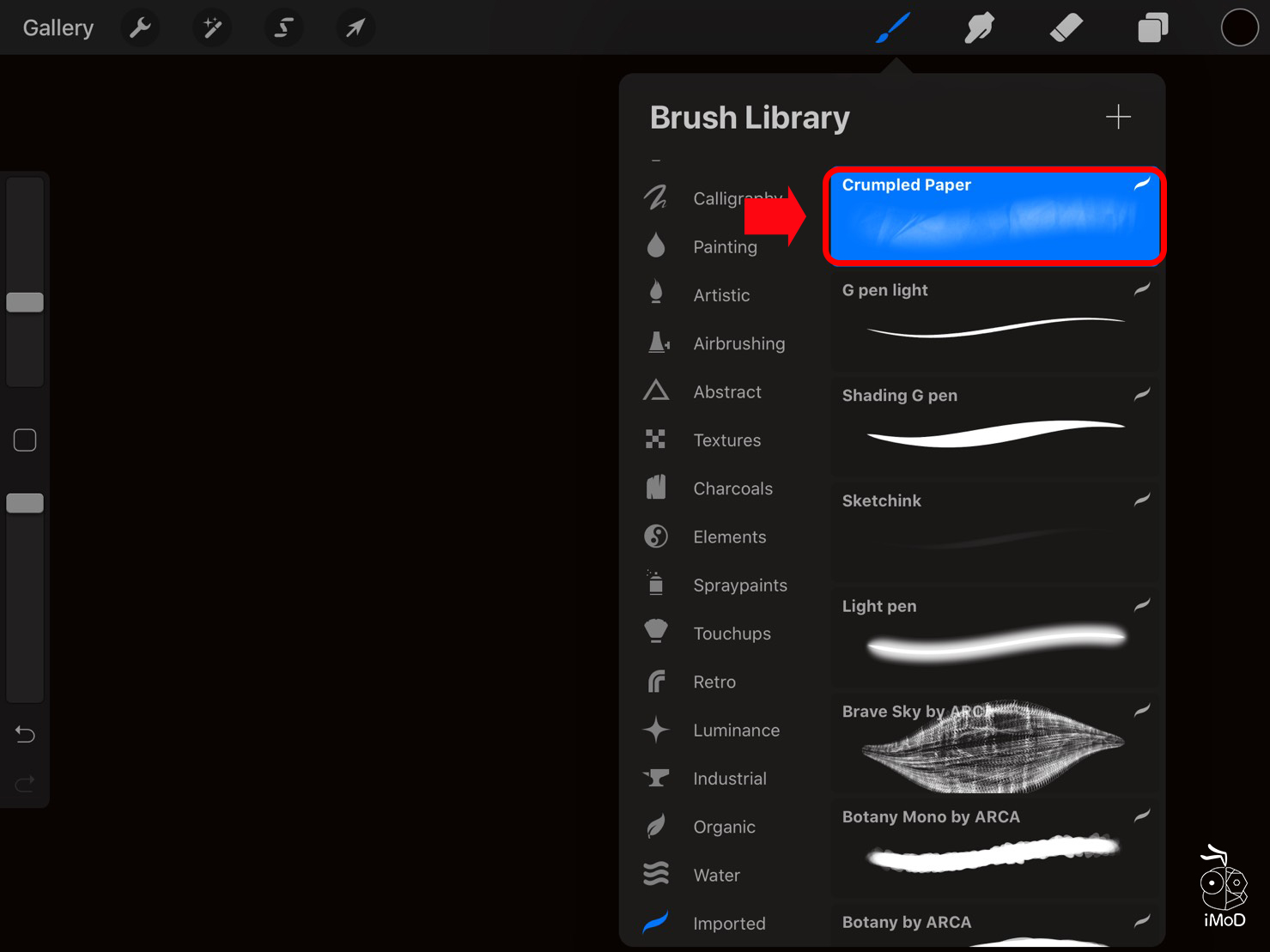
Task: Choose the Botany Mono by ARCA brush
Action: coord(994,848)
